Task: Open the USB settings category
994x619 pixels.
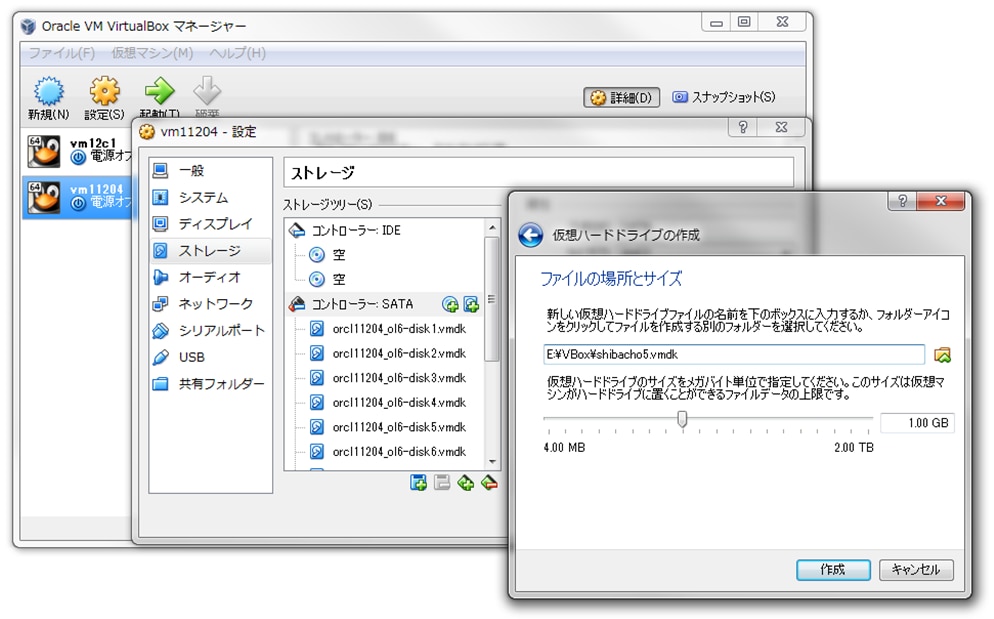Action: (210, 357)
